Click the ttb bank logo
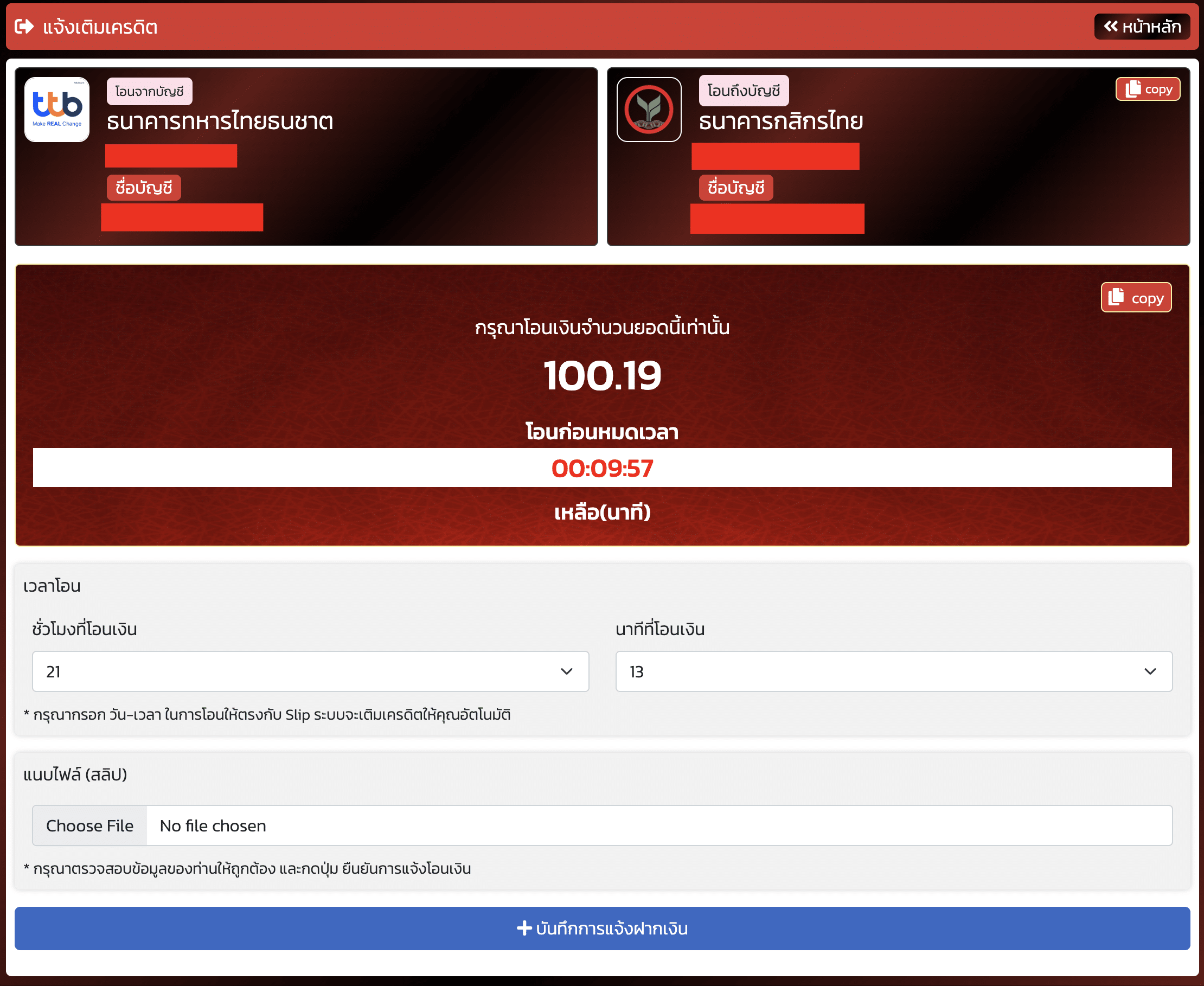 point(57,109)
